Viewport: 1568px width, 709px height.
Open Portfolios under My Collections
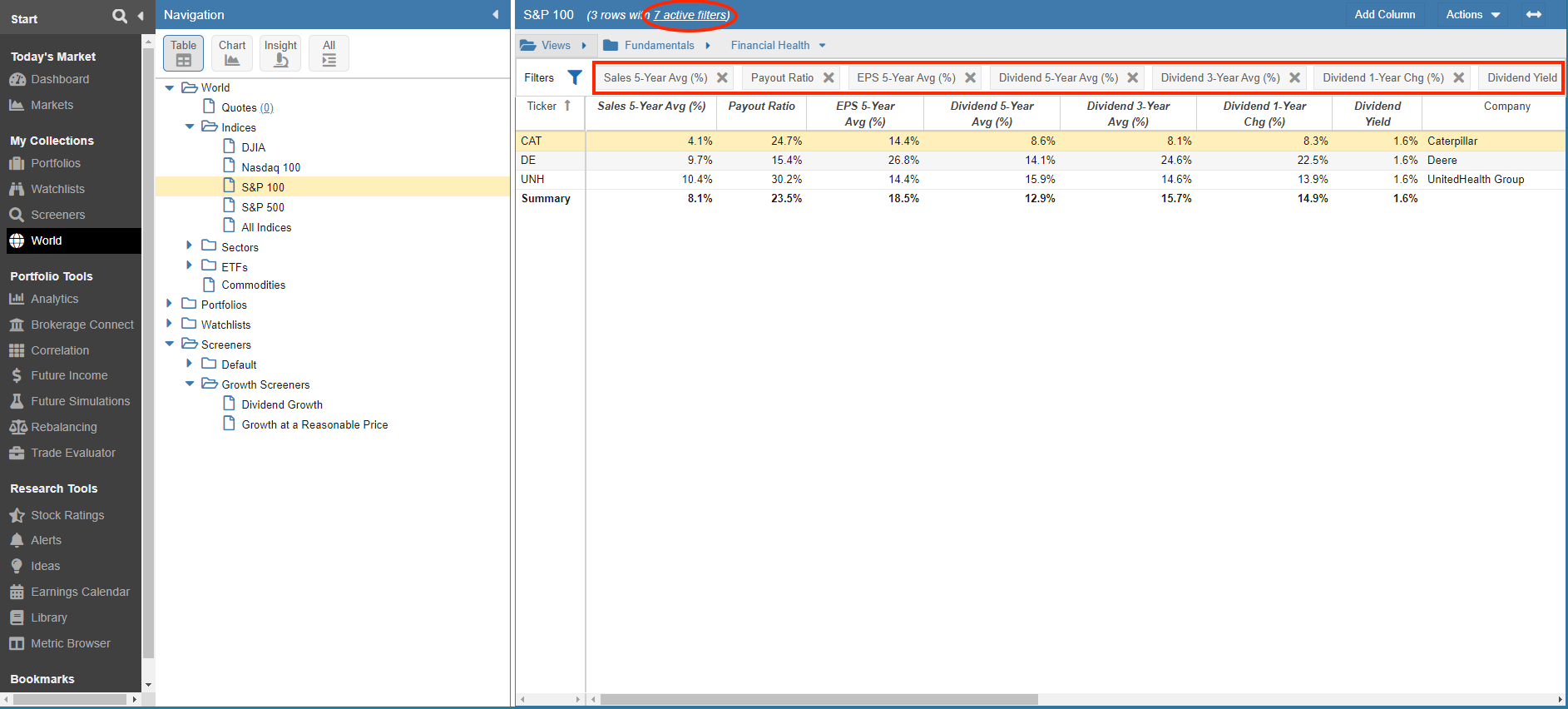tap(56, 163)
